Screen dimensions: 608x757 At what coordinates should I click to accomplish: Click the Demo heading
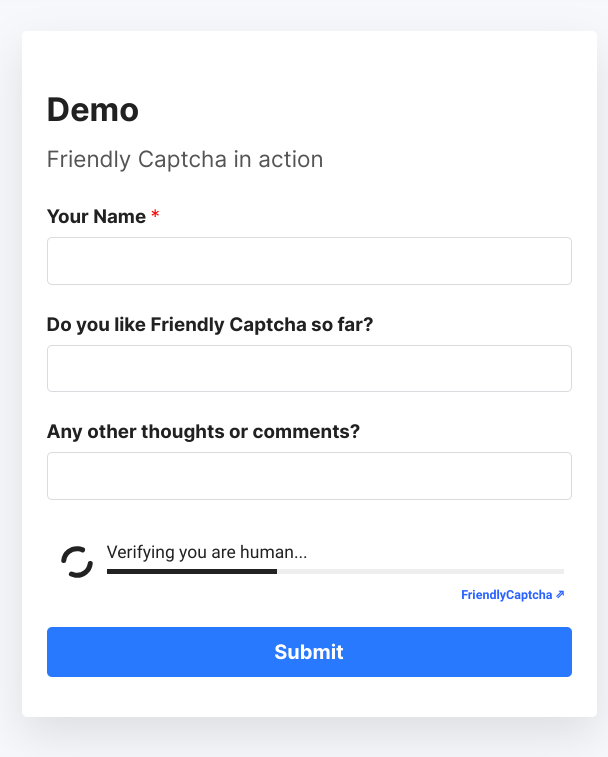[x=93, y=110]
